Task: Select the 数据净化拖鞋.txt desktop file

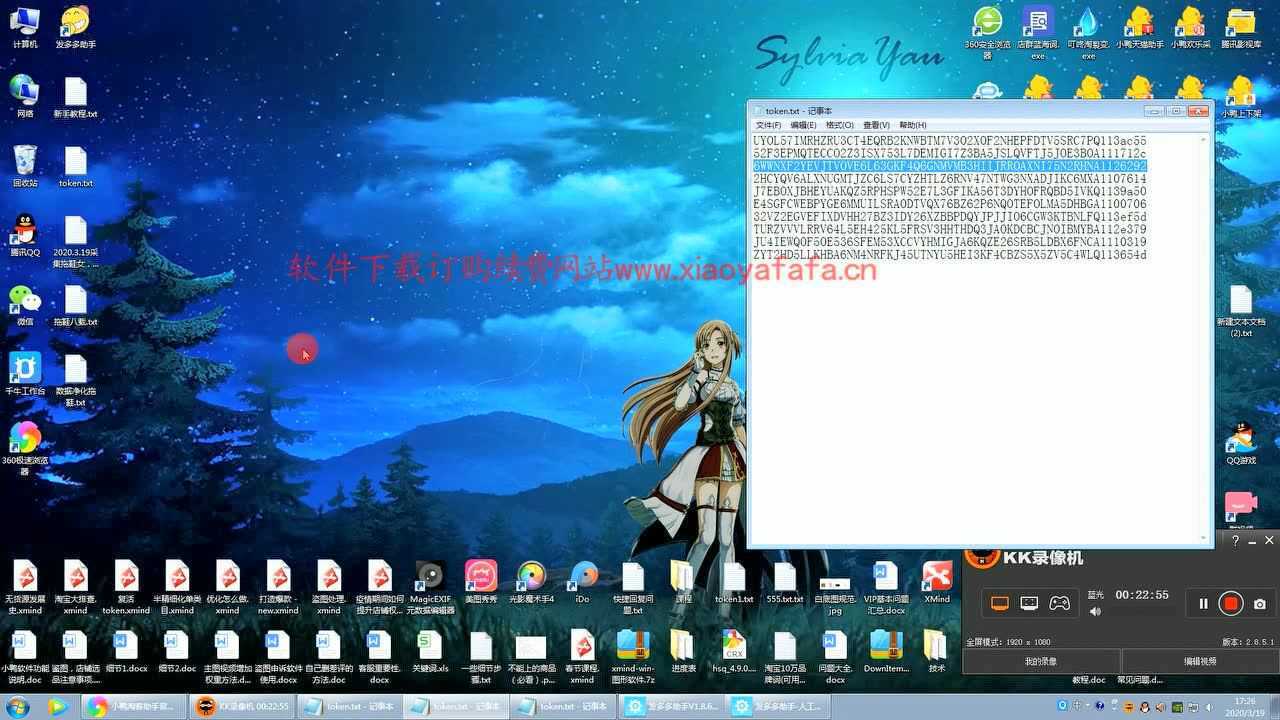Action: 76,380
